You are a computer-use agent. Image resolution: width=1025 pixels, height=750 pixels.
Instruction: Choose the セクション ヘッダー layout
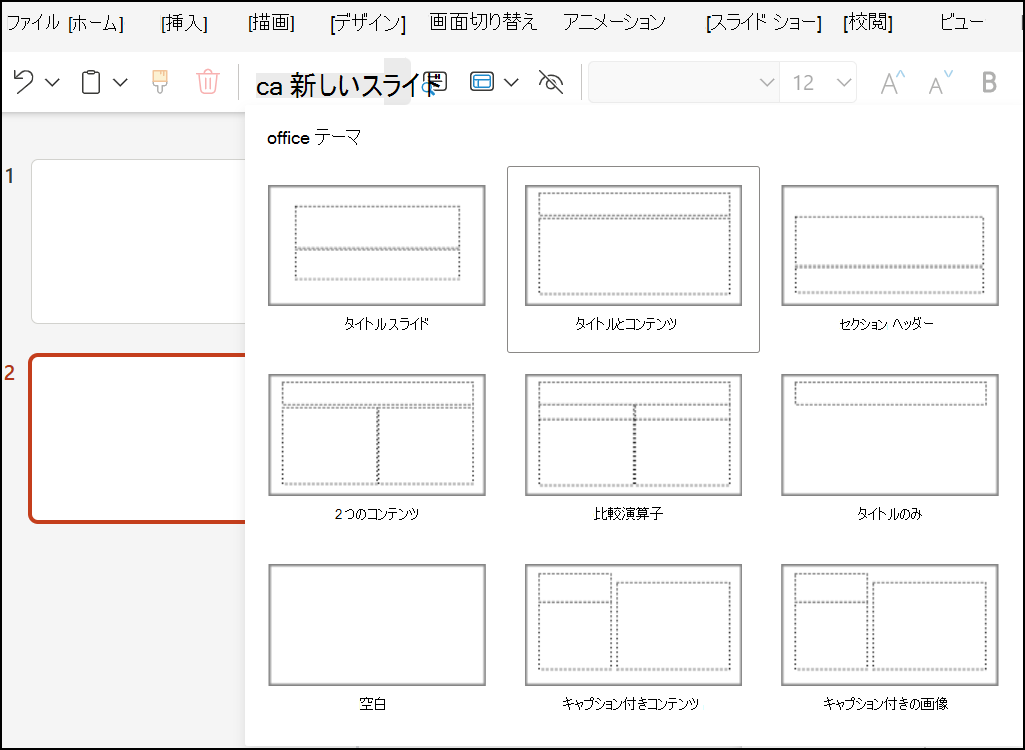(890, 260)
